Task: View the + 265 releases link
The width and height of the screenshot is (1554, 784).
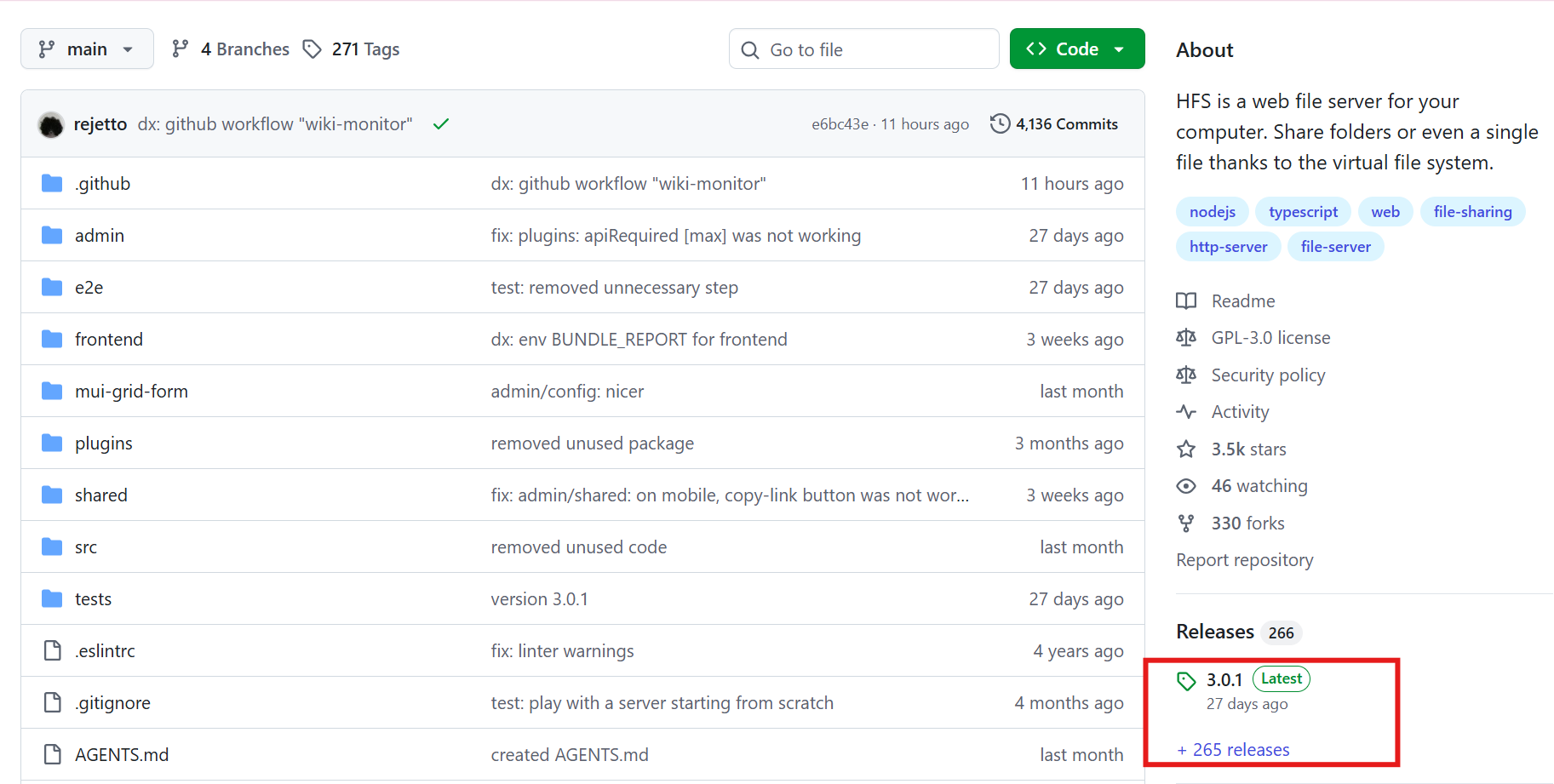Action: pos(1233,750)
